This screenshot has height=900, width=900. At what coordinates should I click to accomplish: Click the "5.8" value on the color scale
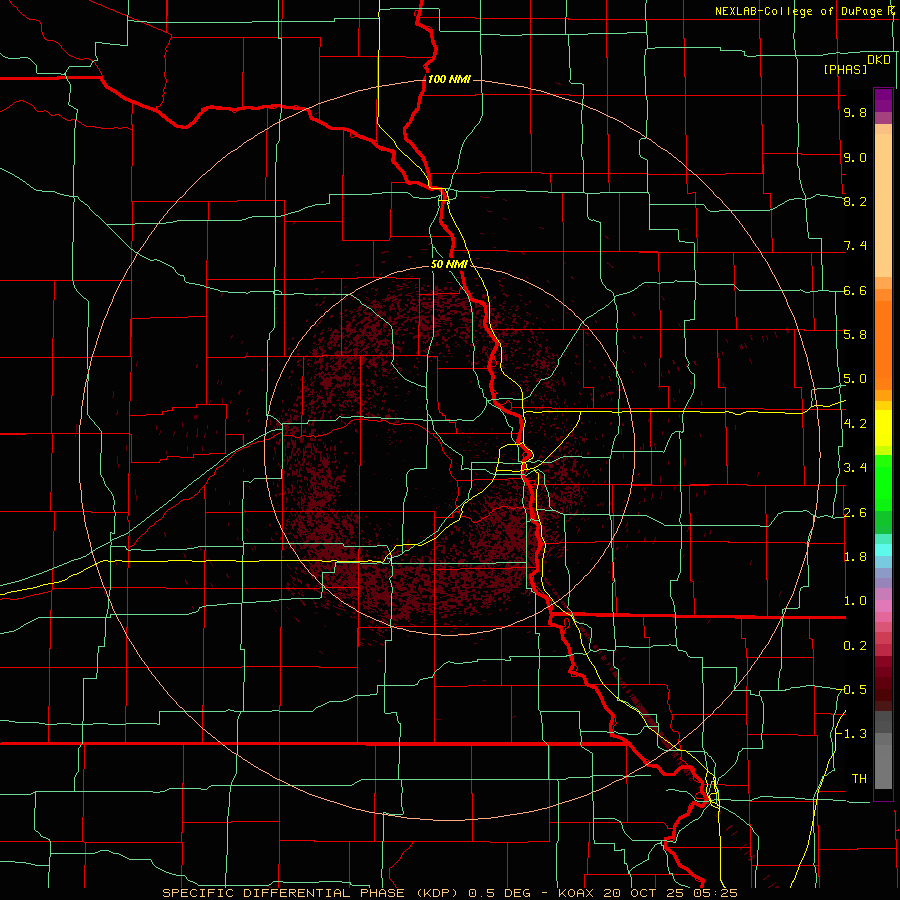coord(855,334)
